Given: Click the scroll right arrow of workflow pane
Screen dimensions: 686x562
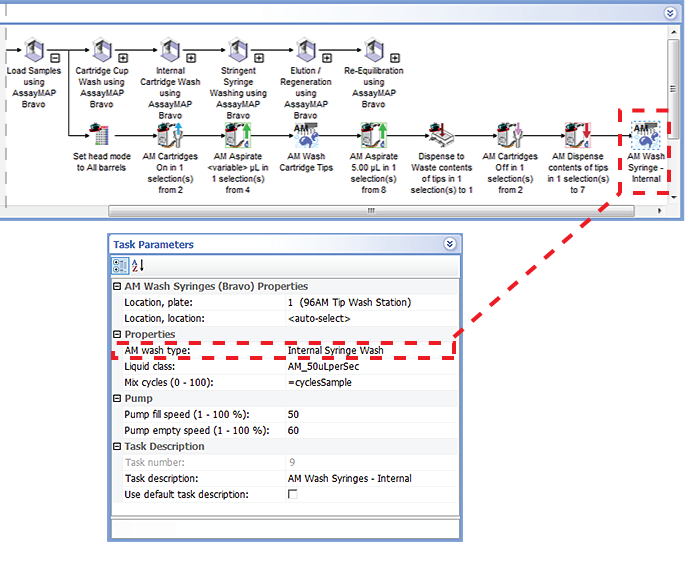Looking at the screenshot, I should click(x=659, y=210).
